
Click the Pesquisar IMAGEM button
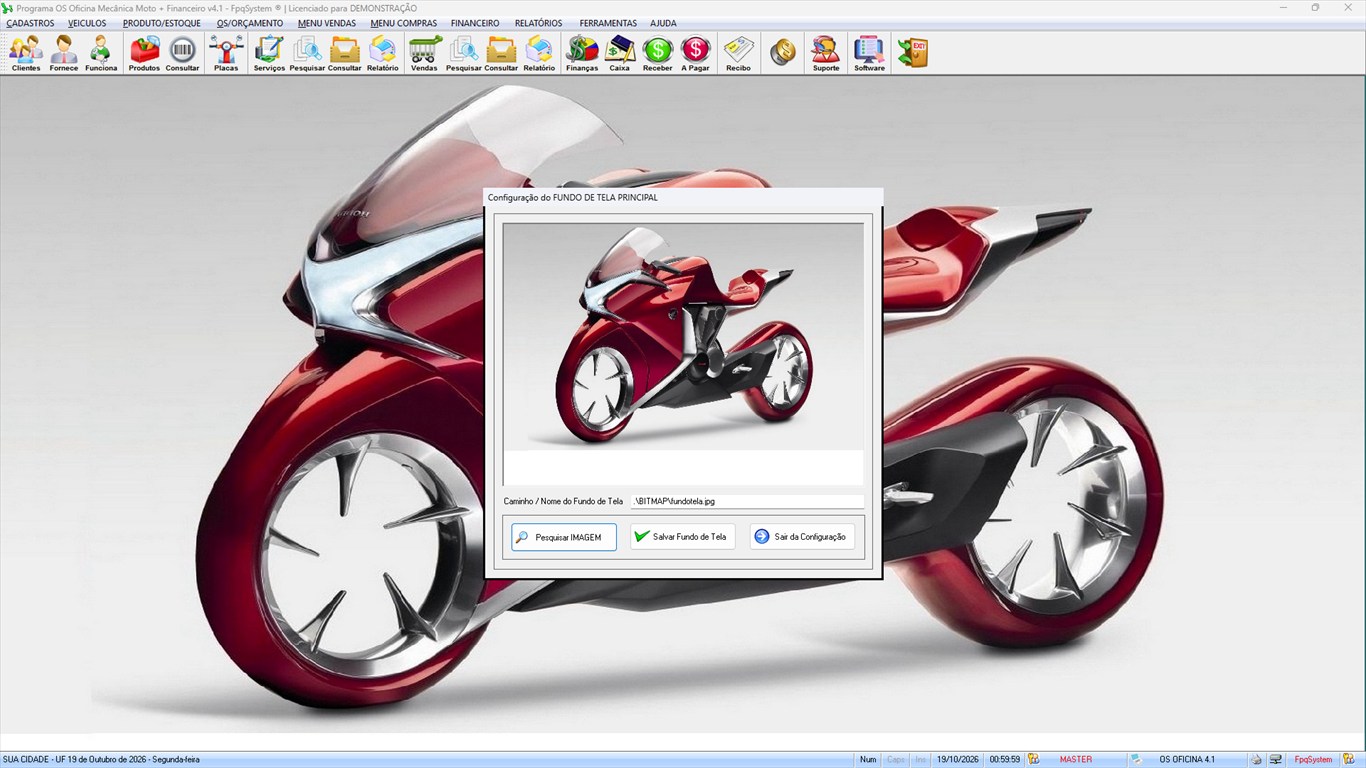point(564,537)
